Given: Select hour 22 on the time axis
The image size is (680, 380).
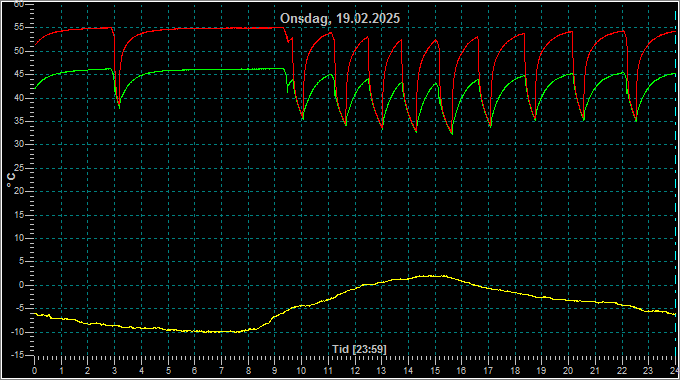Looking at the screenshot, I should point(621,371).
